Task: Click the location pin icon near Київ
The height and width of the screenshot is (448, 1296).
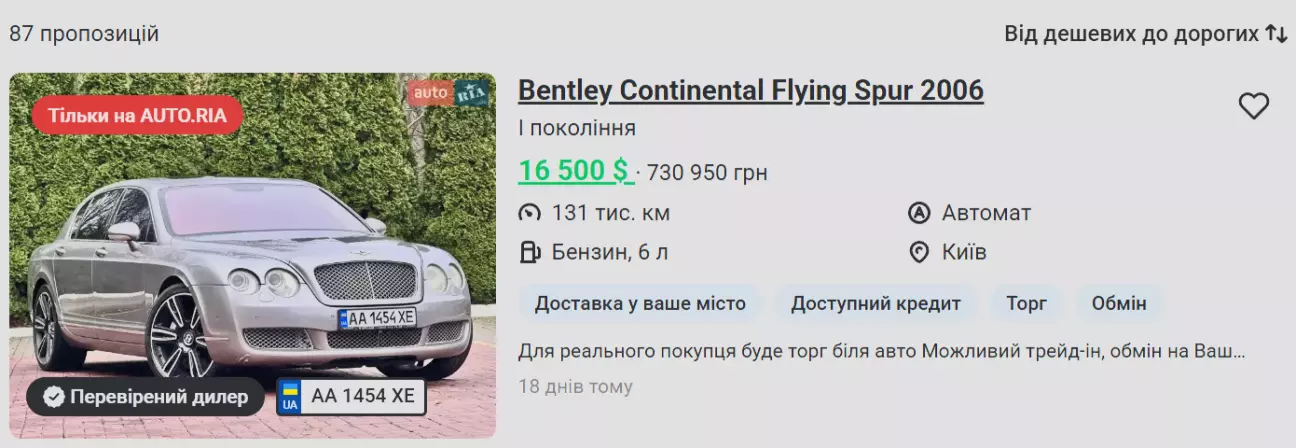Action: 919,252
